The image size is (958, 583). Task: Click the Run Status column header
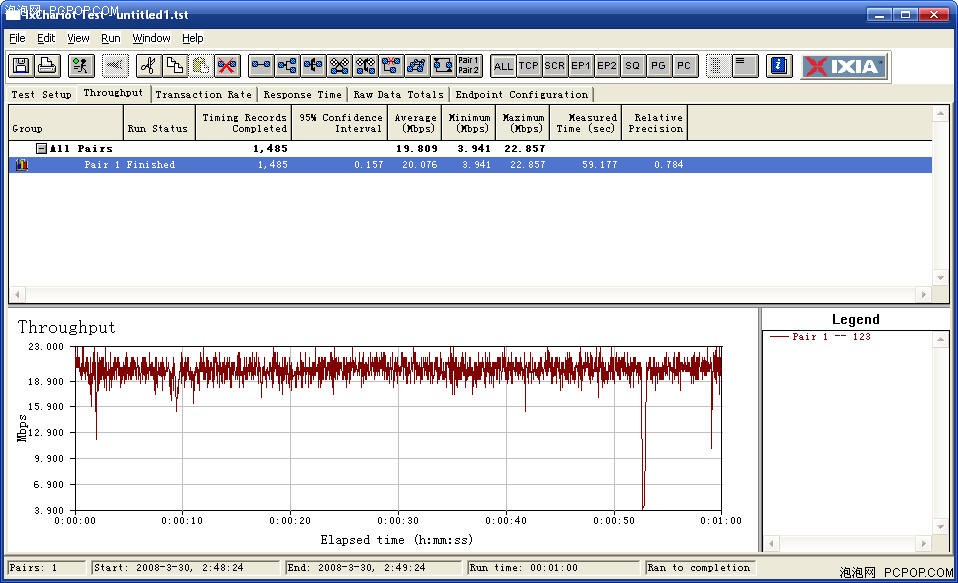(159, 123)
